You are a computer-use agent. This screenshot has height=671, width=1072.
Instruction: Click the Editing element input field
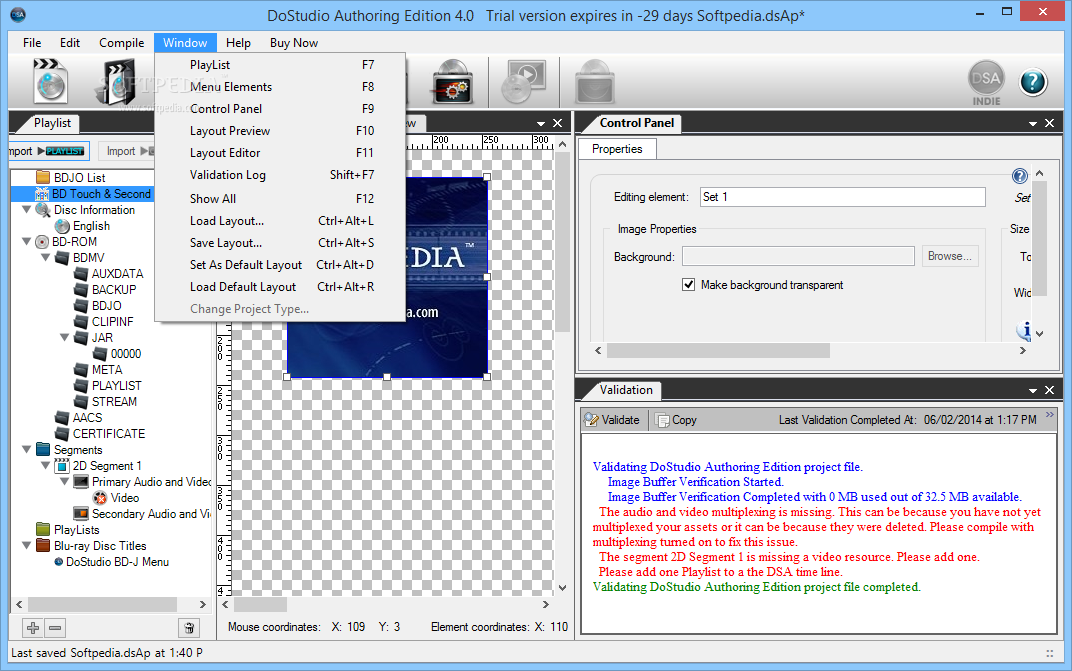pos(842,197)
